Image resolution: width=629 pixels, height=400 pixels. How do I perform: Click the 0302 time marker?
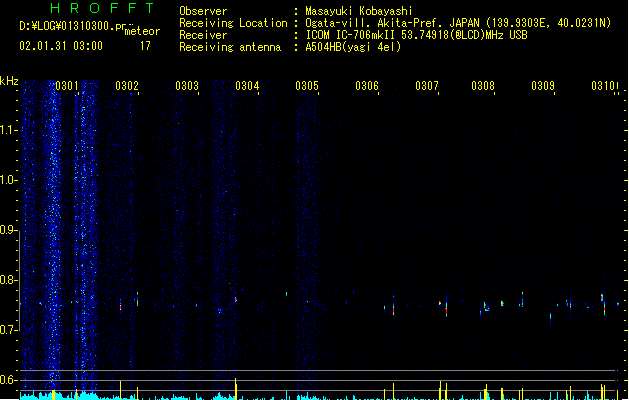(x=127, y=86)
